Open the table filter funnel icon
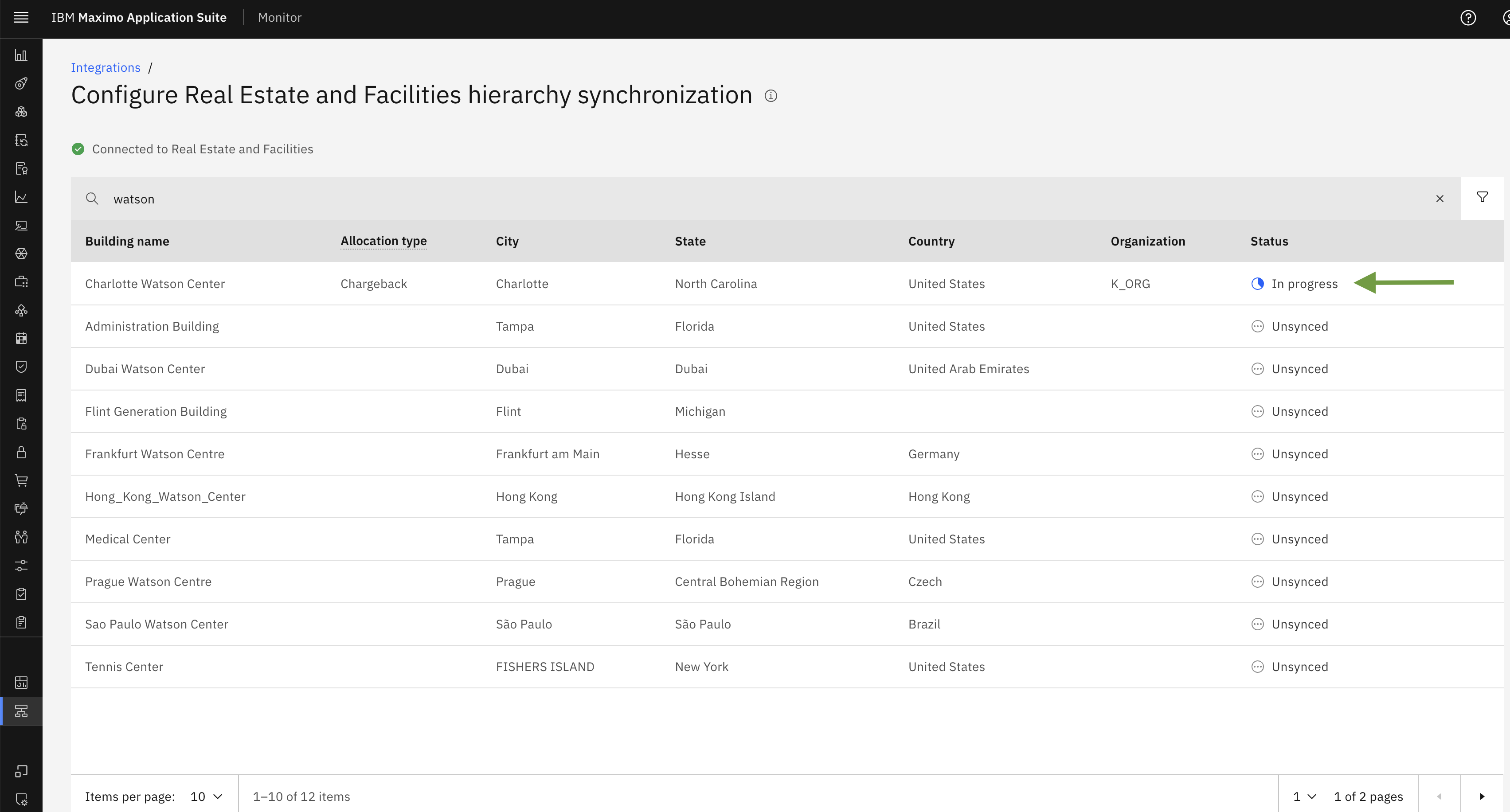 1483,198
